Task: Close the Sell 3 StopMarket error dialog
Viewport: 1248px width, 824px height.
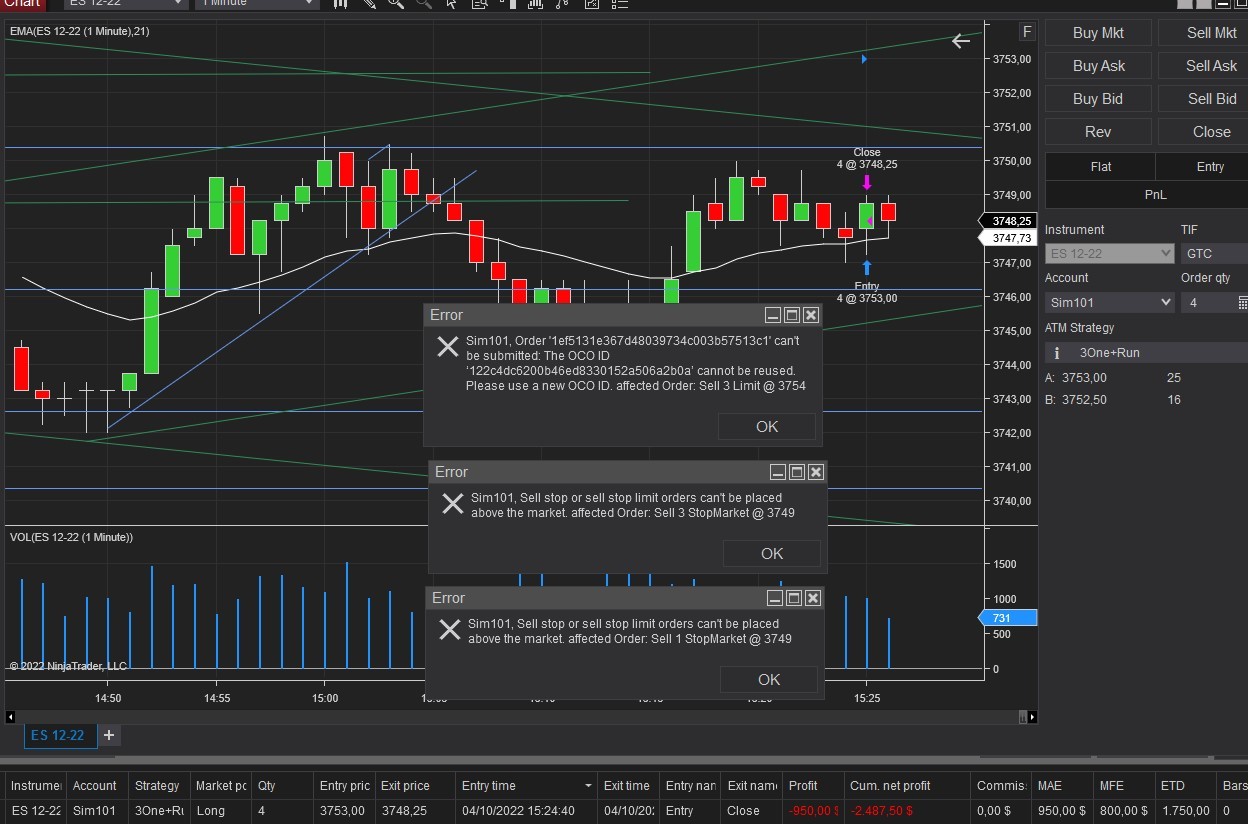Action: coord(816,472)
